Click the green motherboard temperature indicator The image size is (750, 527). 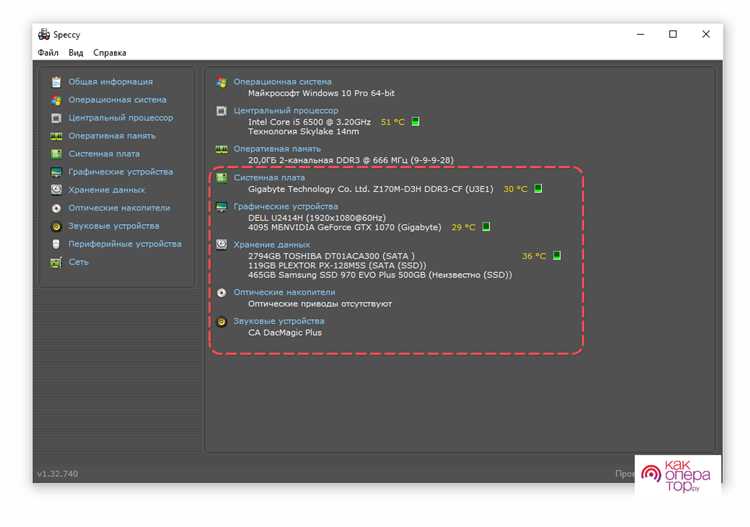tap(538, 188)
